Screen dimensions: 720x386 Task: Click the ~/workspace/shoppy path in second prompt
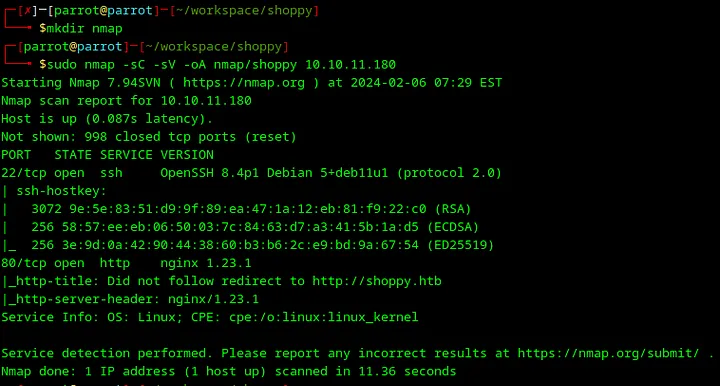pos(214,47)
